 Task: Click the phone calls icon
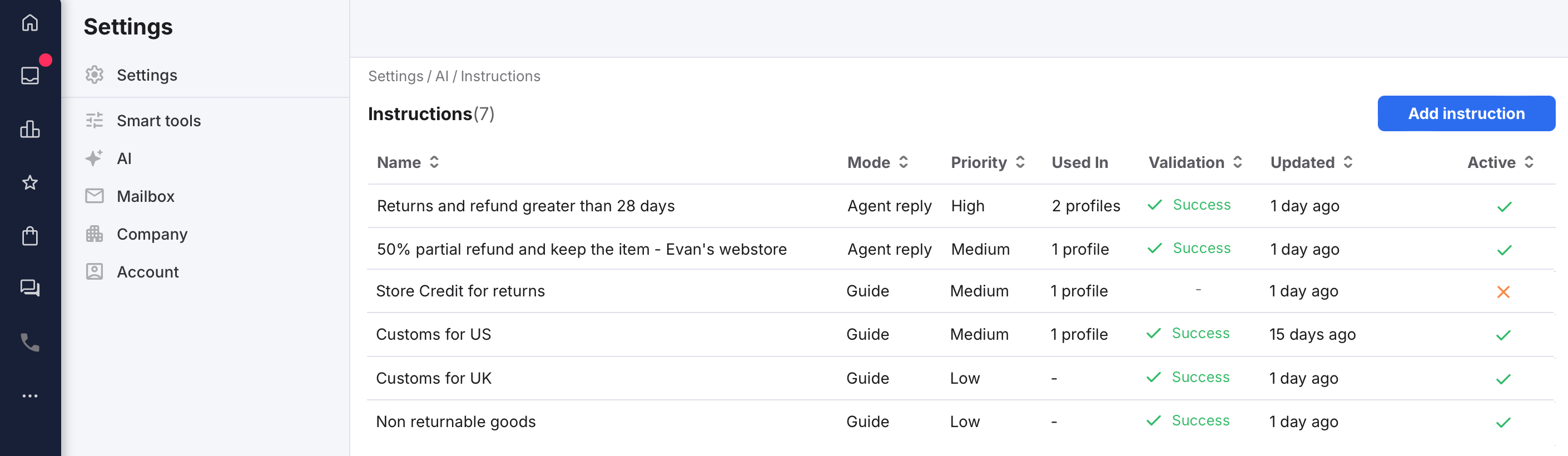tap(30, 342)
